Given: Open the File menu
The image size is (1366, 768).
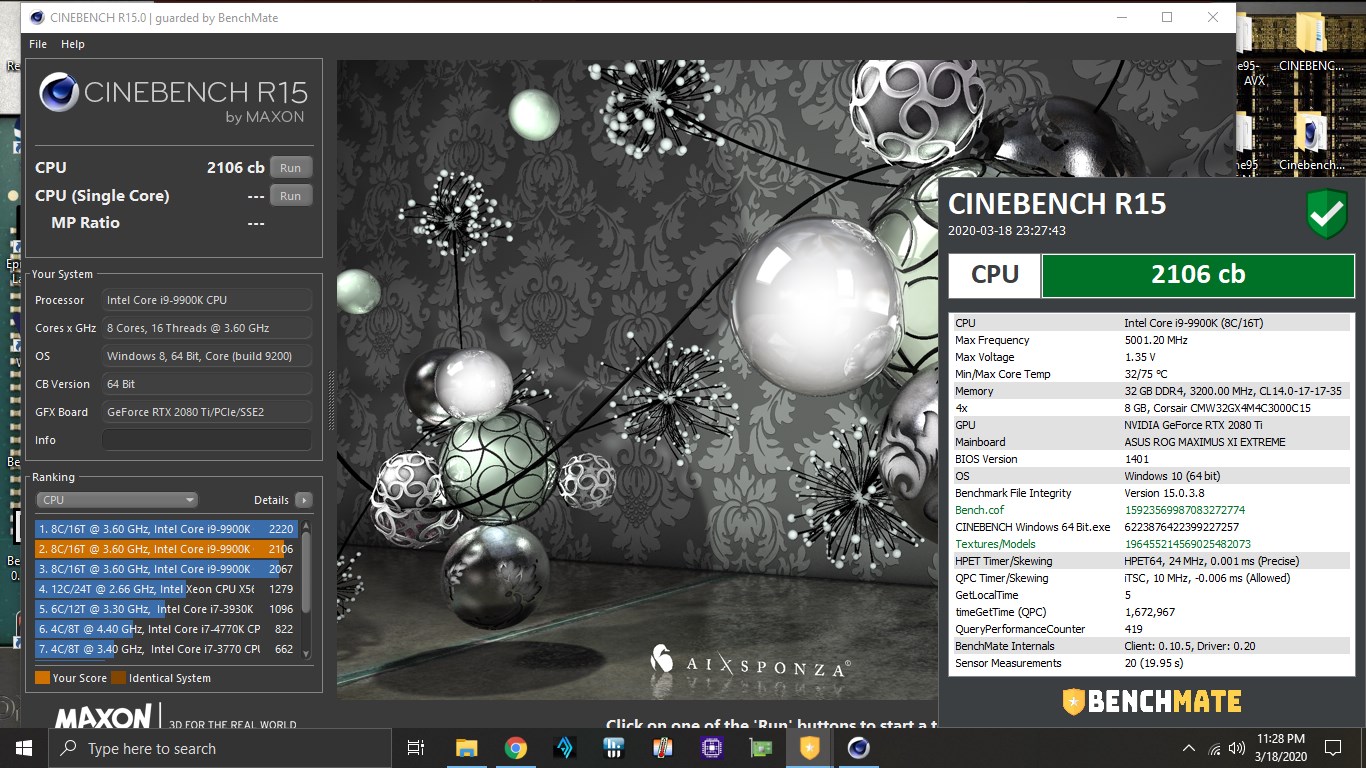Looking at the screenshot, I should click(38, 44).
